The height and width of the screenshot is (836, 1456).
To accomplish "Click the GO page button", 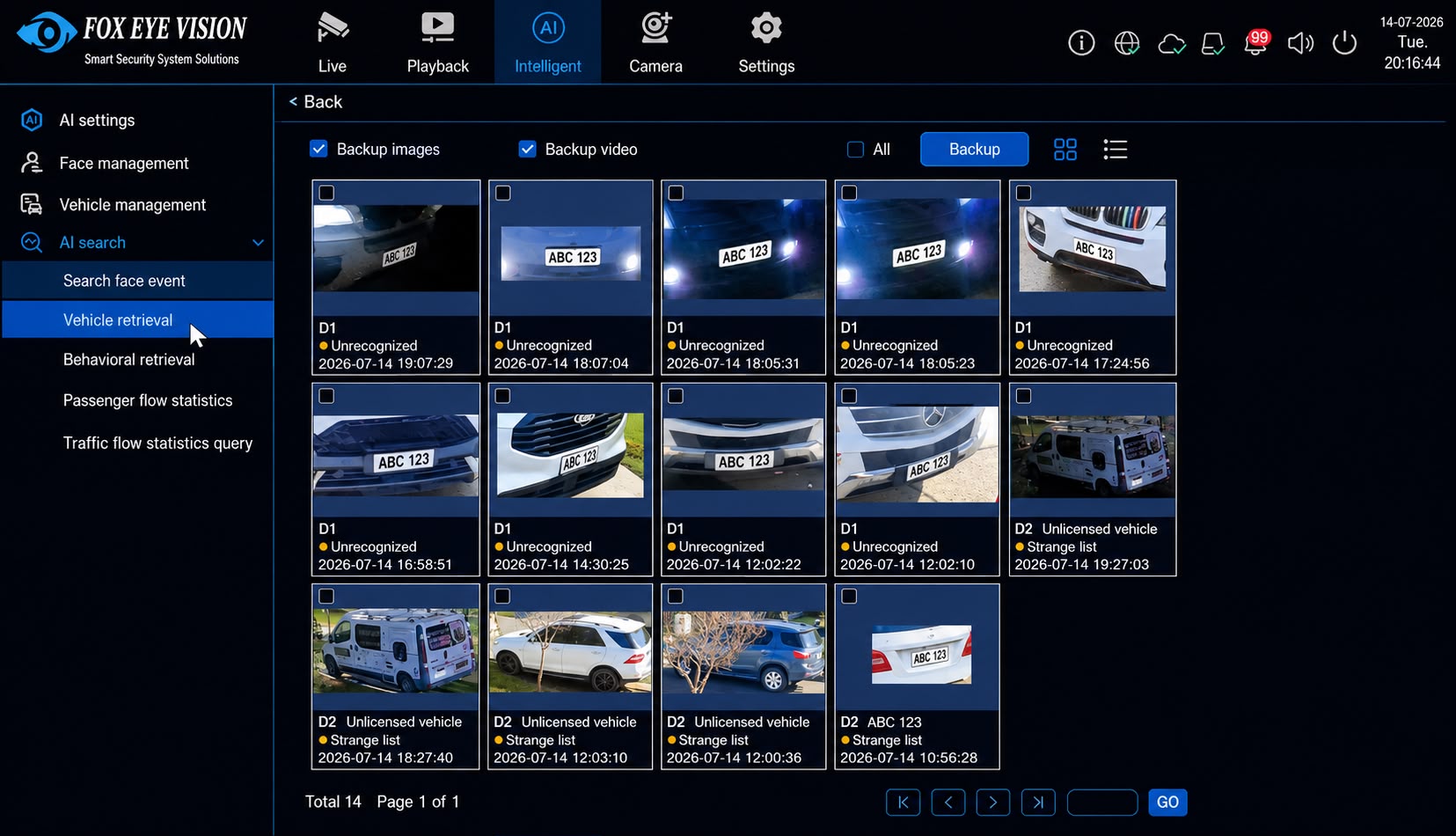I will click(1167, 802).
